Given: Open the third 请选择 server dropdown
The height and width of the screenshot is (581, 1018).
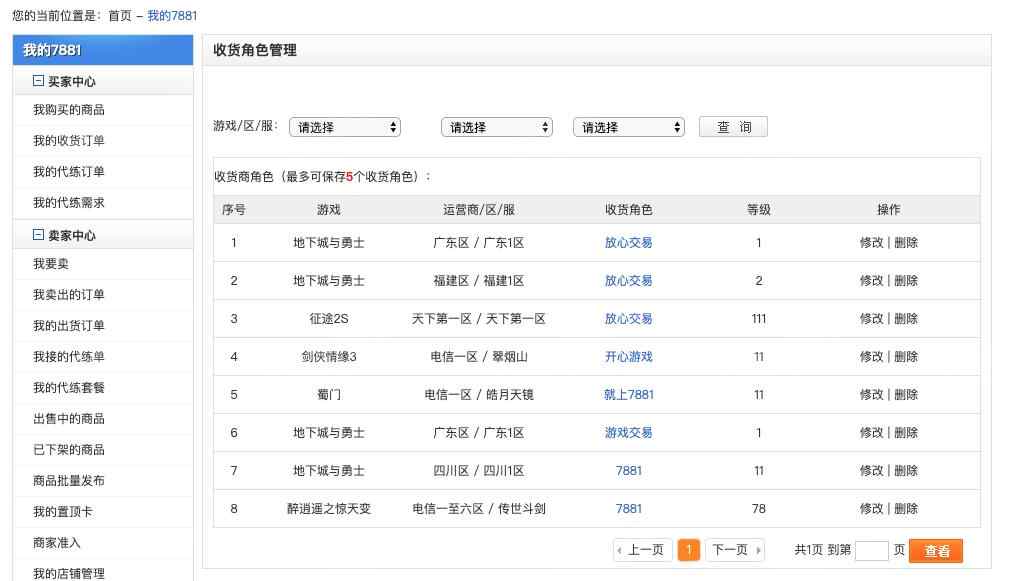Looking at the screenshot, I should [628, 127].
